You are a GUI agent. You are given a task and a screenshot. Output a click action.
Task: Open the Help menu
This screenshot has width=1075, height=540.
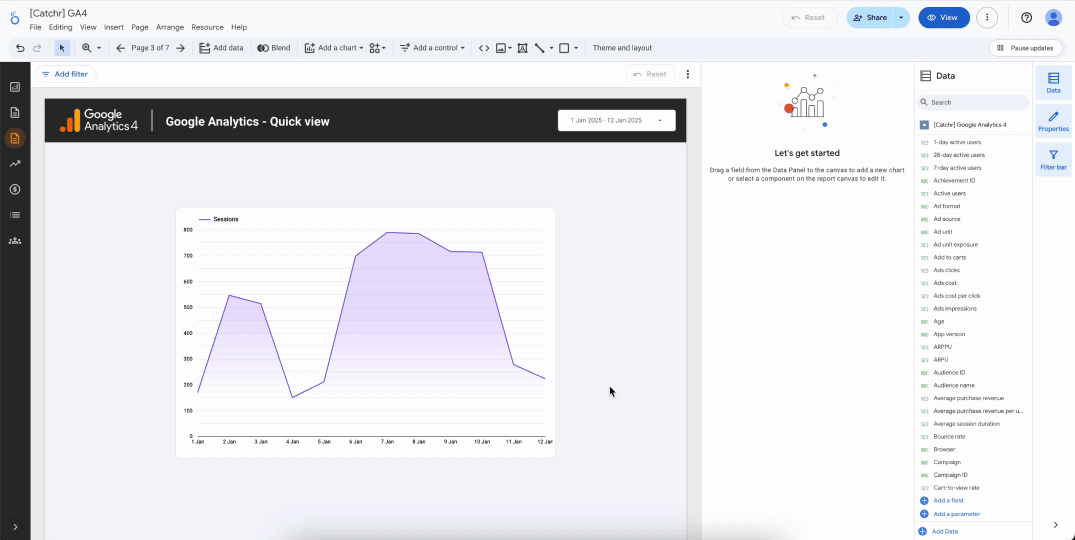click(x=239, y=27)
